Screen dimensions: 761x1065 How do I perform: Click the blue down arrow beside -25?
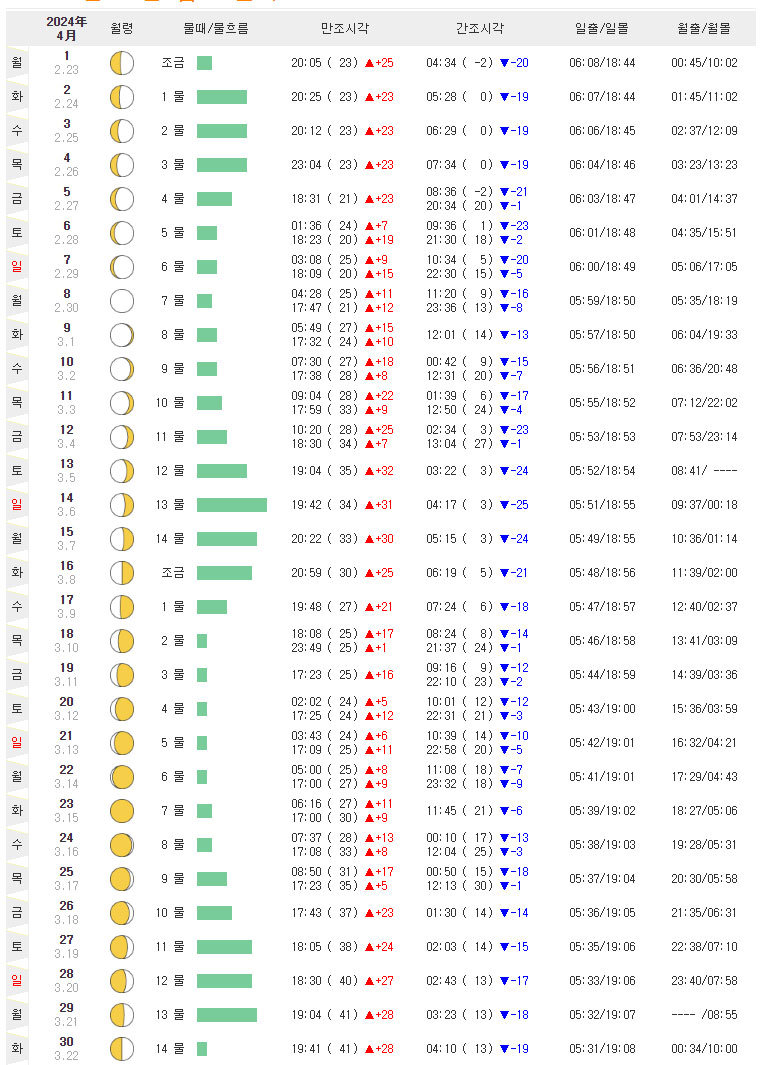click(x=504, y=505)
